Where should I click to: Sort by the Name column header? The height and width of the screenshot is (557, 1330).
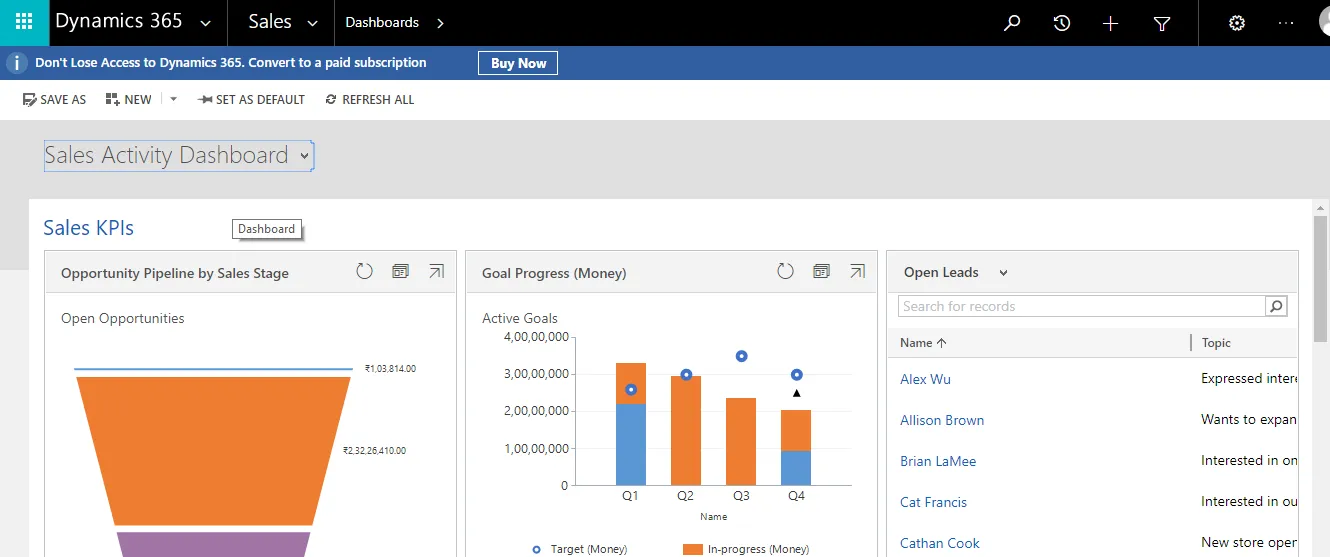point(923,343)
